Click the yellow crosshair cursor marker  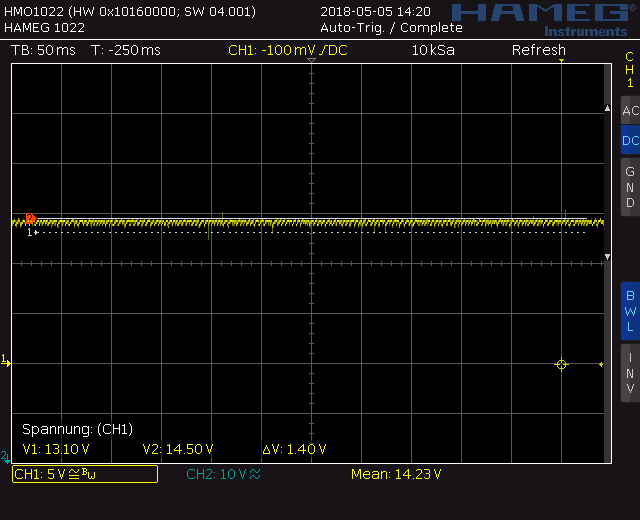561,365
